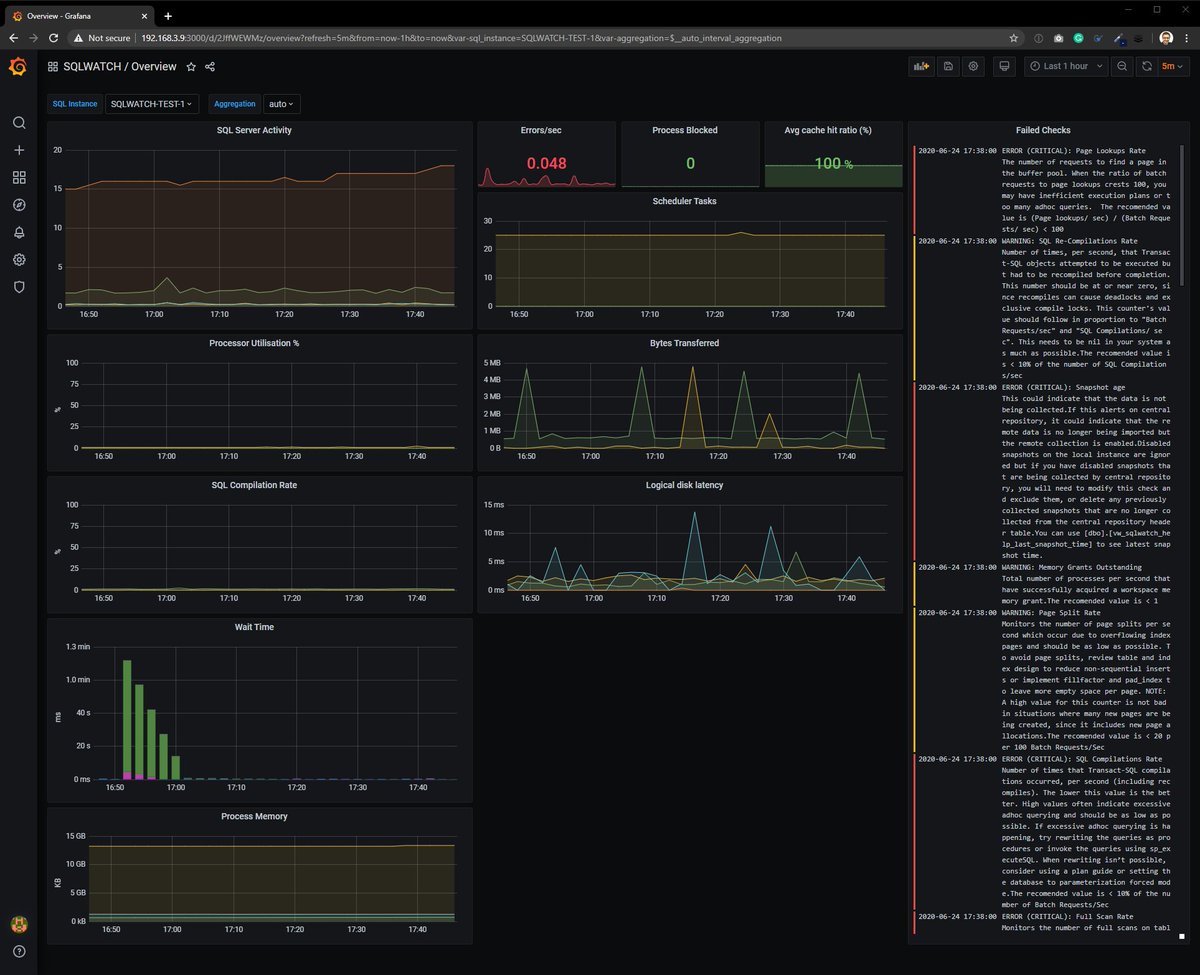Image resolution: width=1200 pixels, height=975 pixels.
Task: Open the Configuration gear in sidebar
Action: pyautogui.click(x=19, y=259)
